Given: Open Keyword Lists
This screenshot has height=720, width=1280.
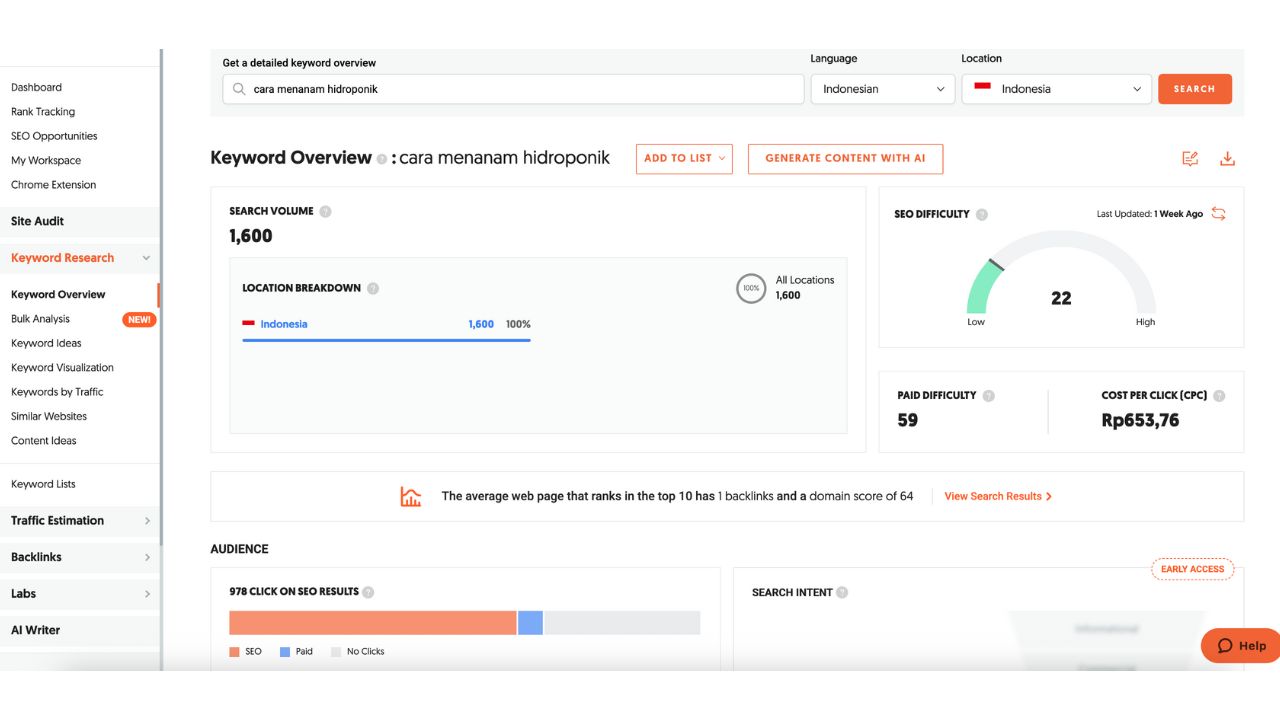Looking at the screenshot, I should [43, 484].
